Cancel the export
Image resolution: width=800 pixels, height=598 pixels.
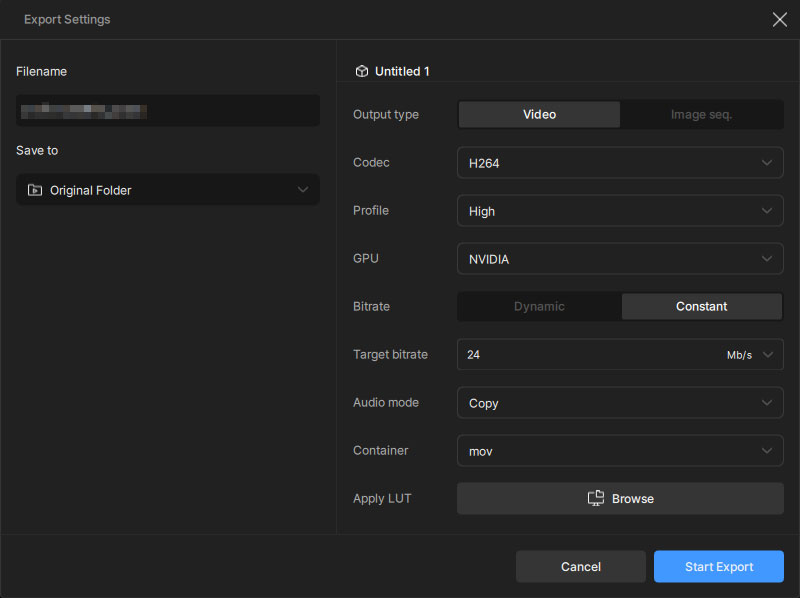(580, 567)
